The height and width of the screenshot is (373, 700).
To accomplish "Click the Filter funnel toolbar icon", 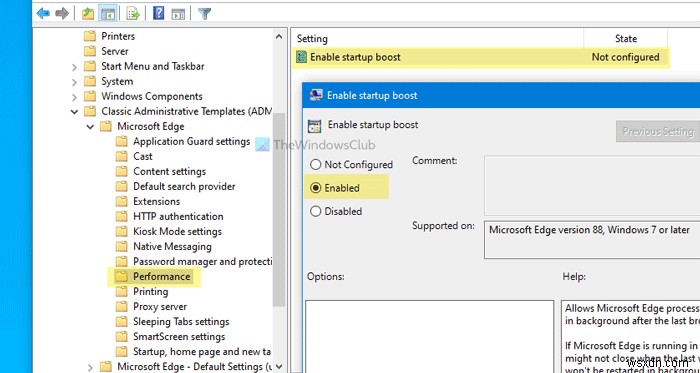I will pos(204,13).
